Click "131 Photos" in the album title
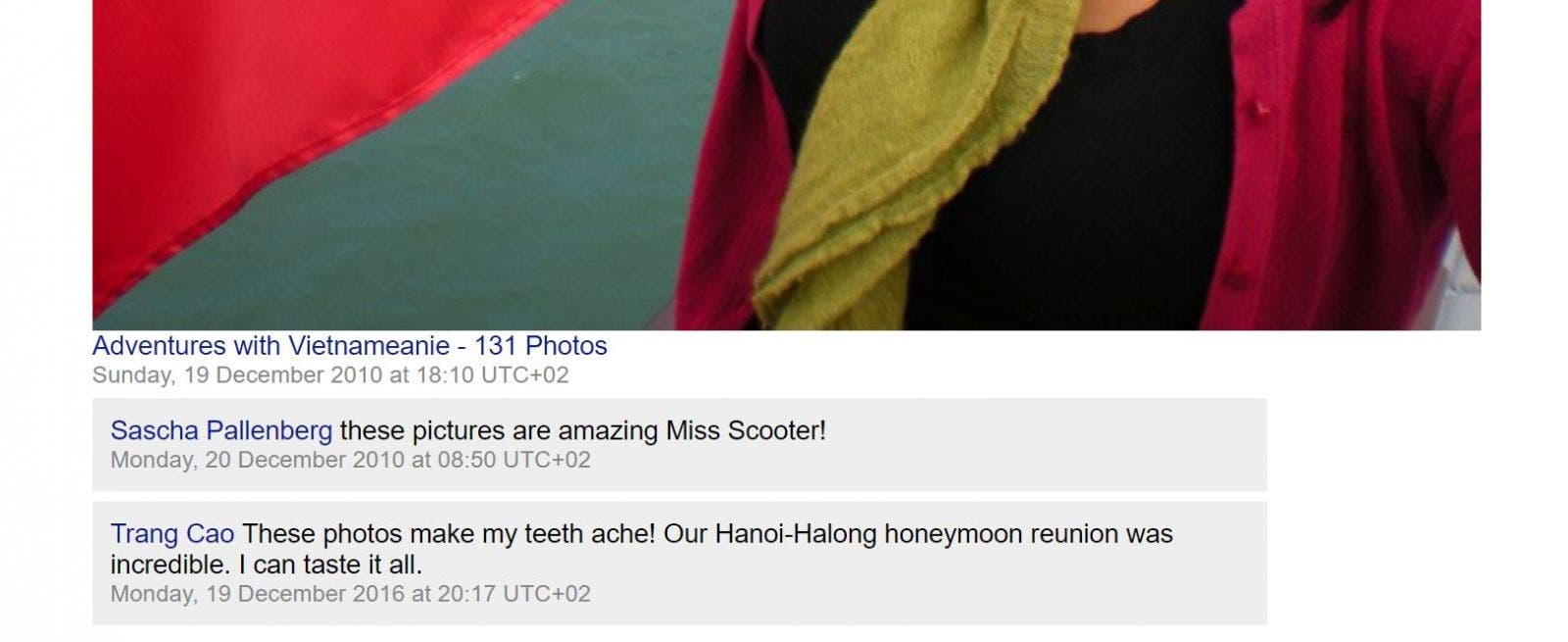This screenshot has height=642, width=1568. point(541,346)
